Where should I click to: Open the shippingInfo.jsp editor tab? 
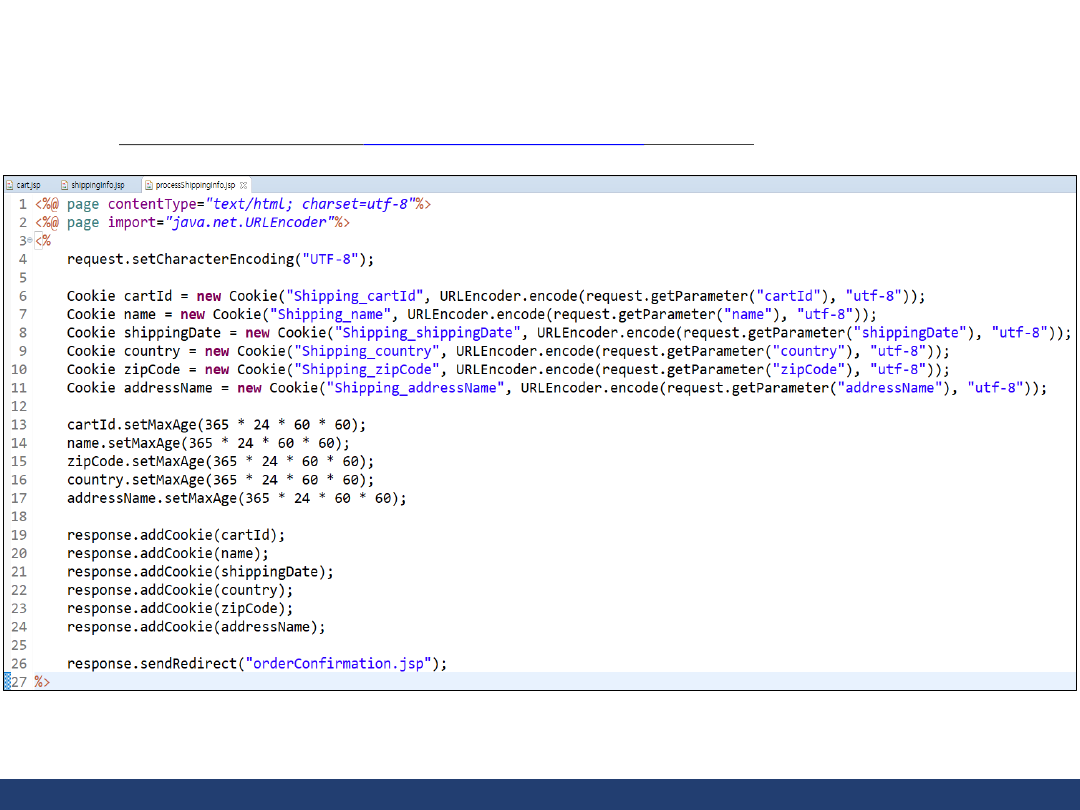(x=97, y=185)
